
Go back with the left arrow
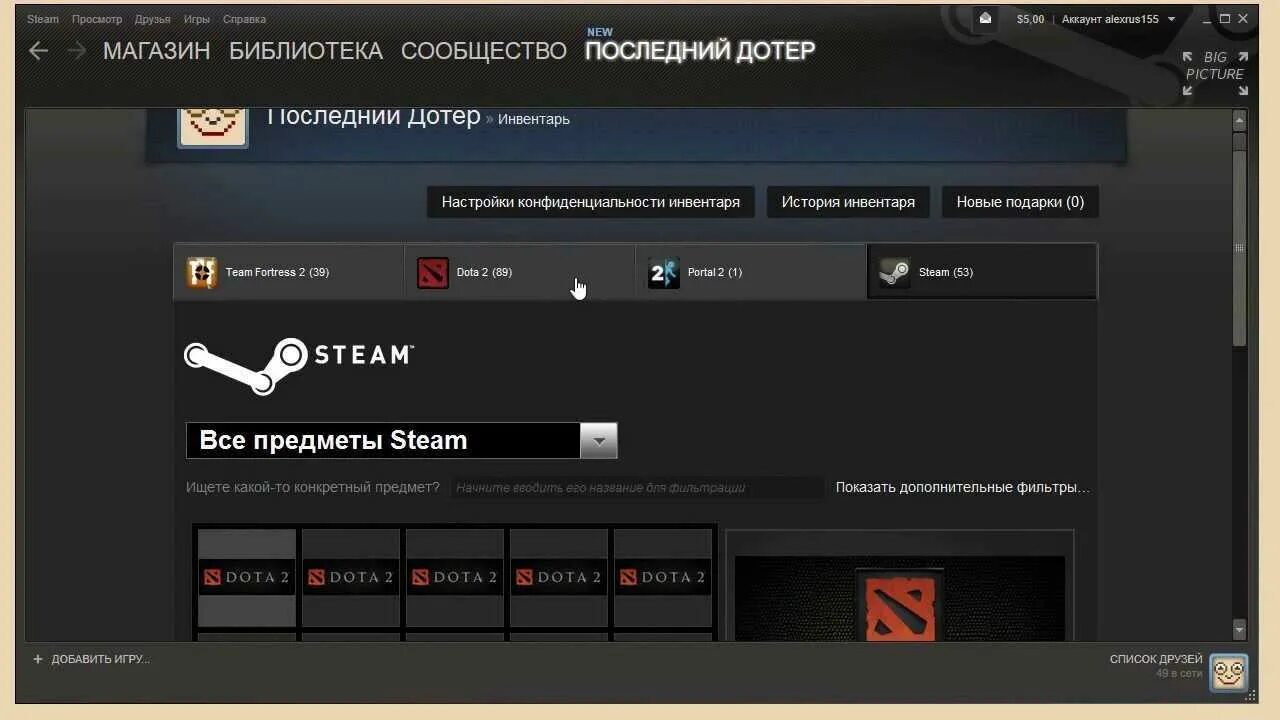point(38,50)
